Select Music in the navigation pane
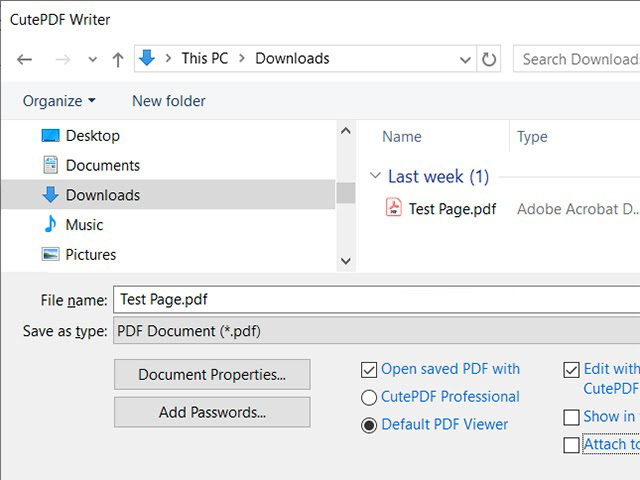This screenshot has width=640, height=480. coord(84,224)
